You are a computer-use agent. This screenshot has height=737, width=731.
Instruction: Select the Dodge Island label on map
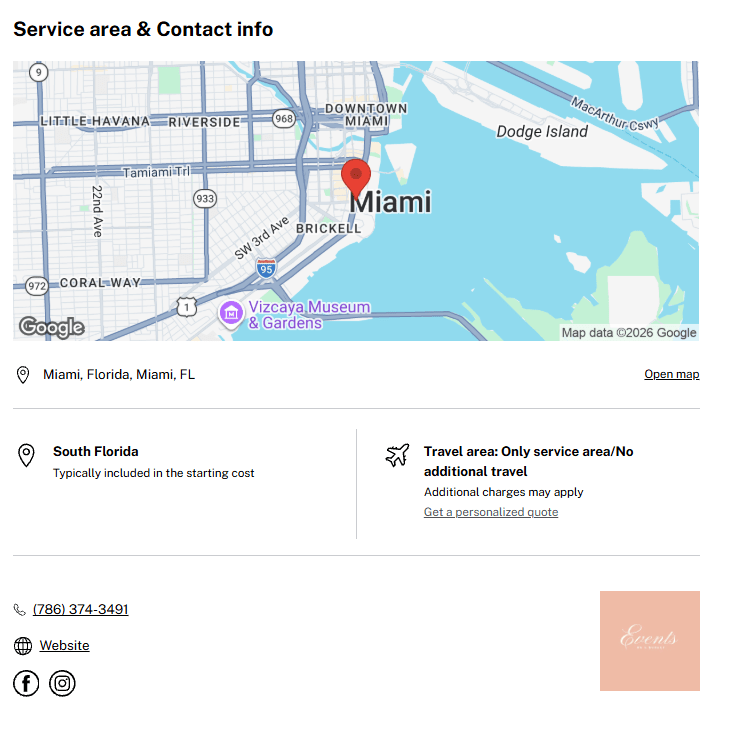[x=542, y=131]
